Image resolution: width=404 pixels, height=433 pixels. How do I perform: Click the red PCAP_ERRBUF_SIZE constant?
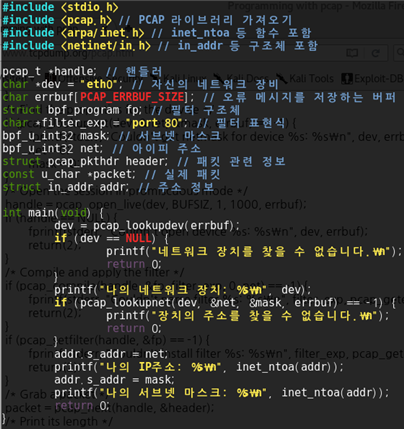pyautogui.click(x=132, y=97)
